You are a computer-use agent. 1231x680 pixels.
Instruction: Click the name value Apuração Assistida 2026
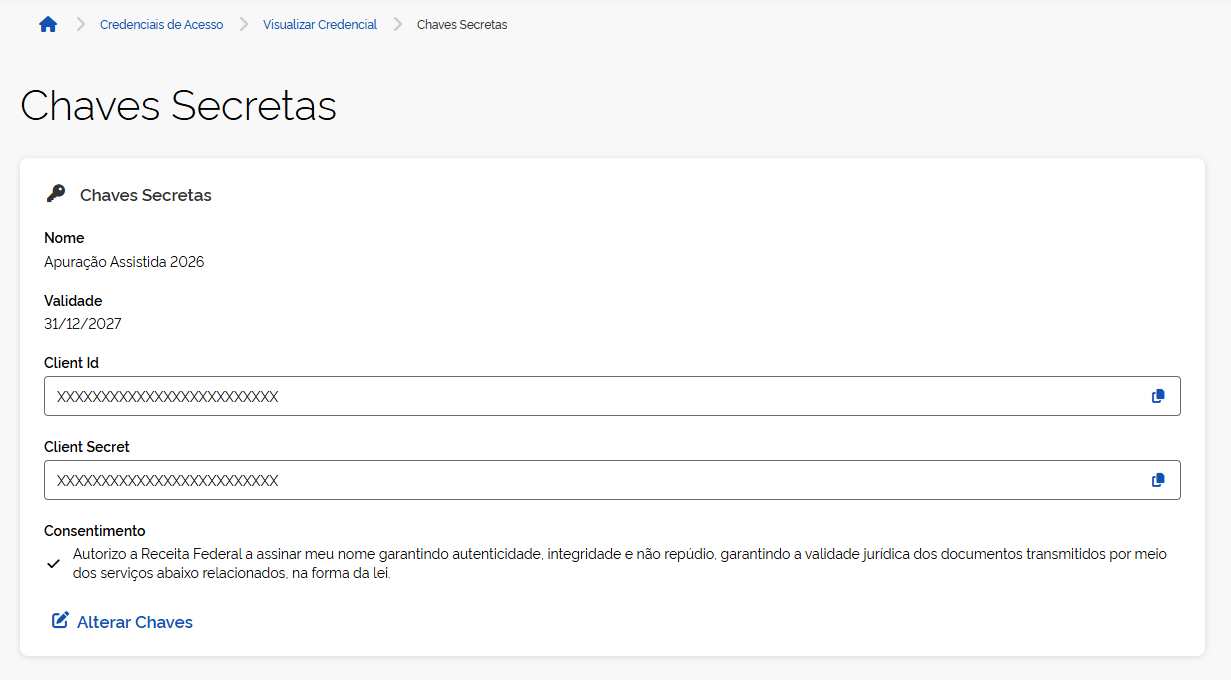click(124, 262)
